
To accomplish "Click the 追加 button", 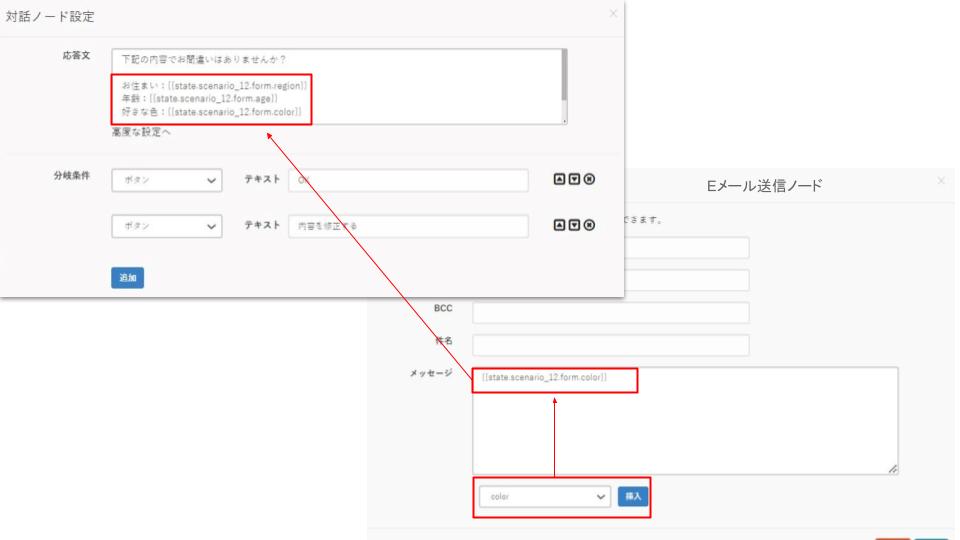I will point(127,277).
